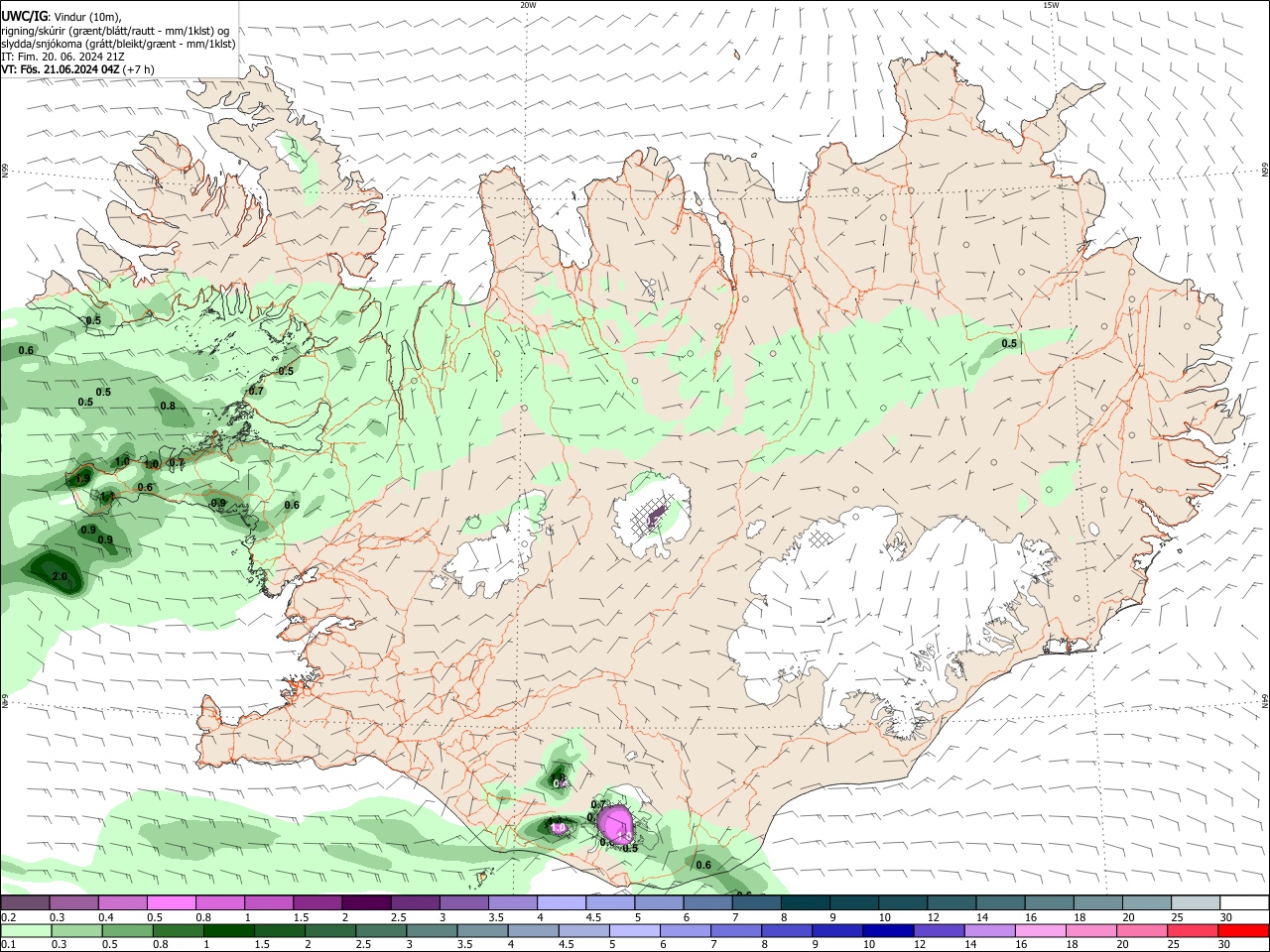Select the lavender lower swatch labeled 14
Viewport: 1270px width, 952px height.
(x=989, y=930)
